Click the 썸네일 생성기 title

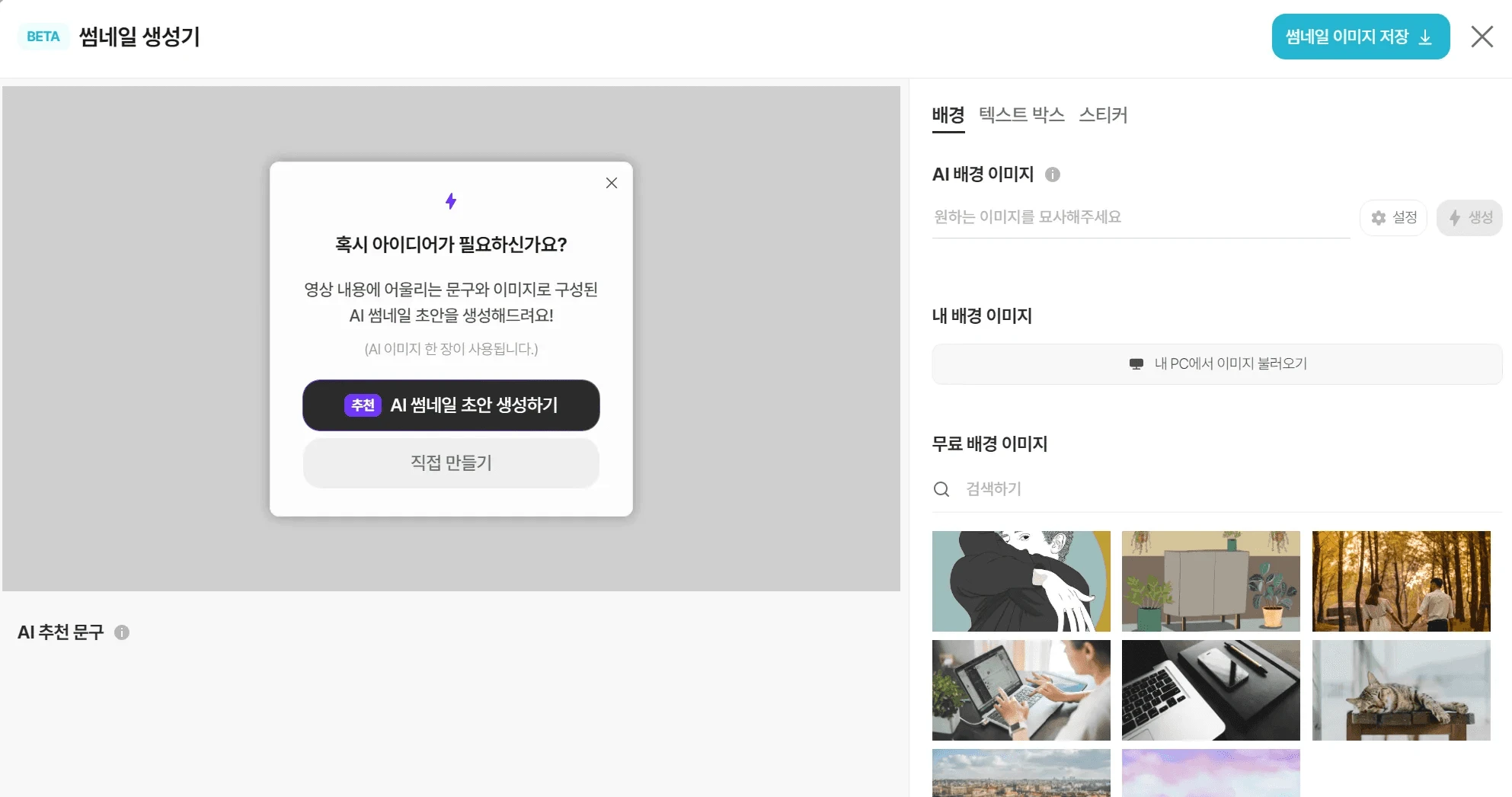139,37
